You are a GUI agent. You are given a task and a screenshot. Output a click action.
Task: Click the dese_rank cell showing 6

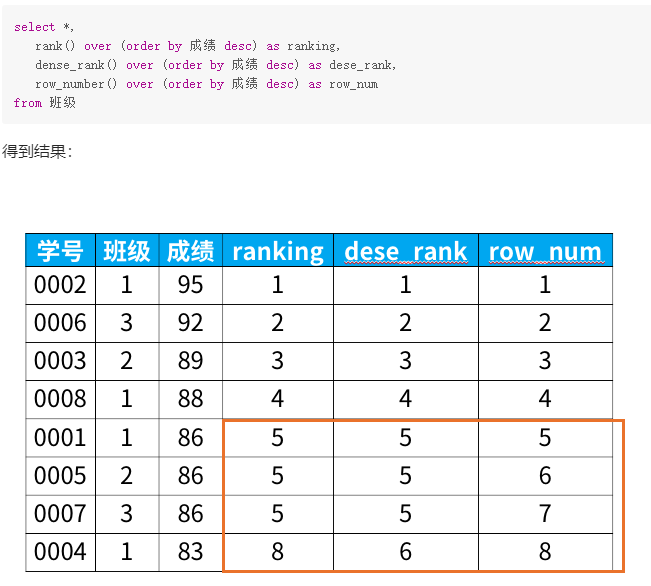[406, 552]
